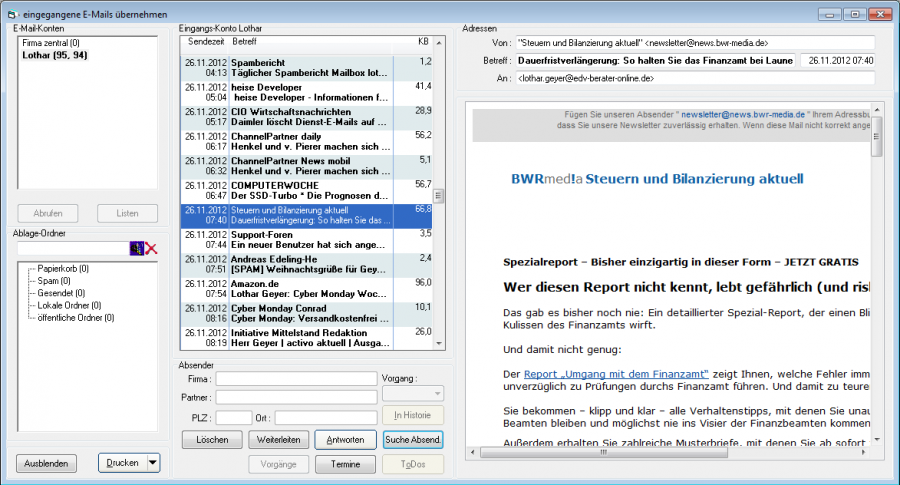The height and width of the screenshot is (485, 900).
Task: Click the application icon in the title bar
Action: click(x=12, y=14)
